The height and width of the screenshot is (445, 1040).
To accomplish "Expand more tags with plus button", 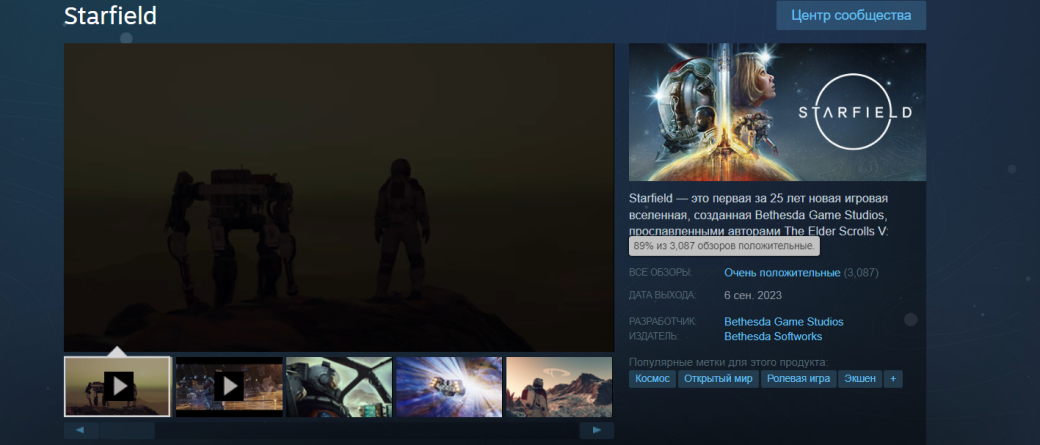I will click(893, 379).
